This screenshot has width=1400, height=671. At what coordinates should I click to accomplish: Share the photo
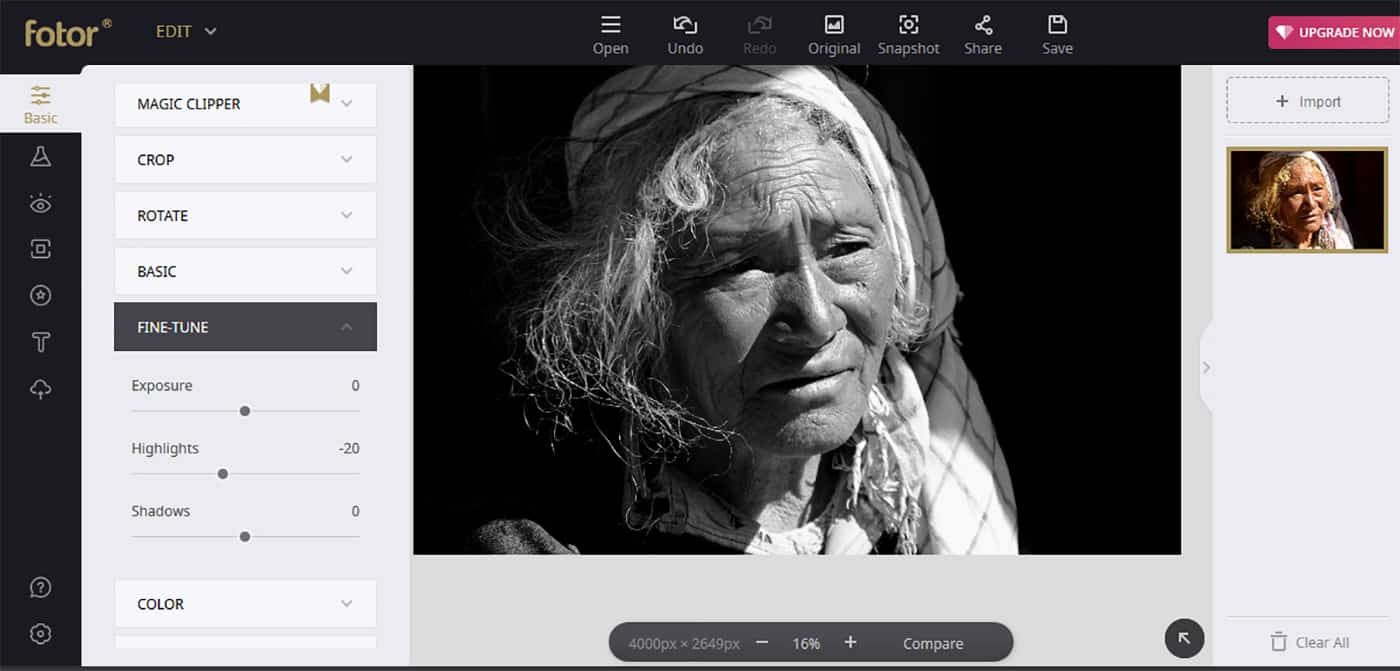click(983, 35)
